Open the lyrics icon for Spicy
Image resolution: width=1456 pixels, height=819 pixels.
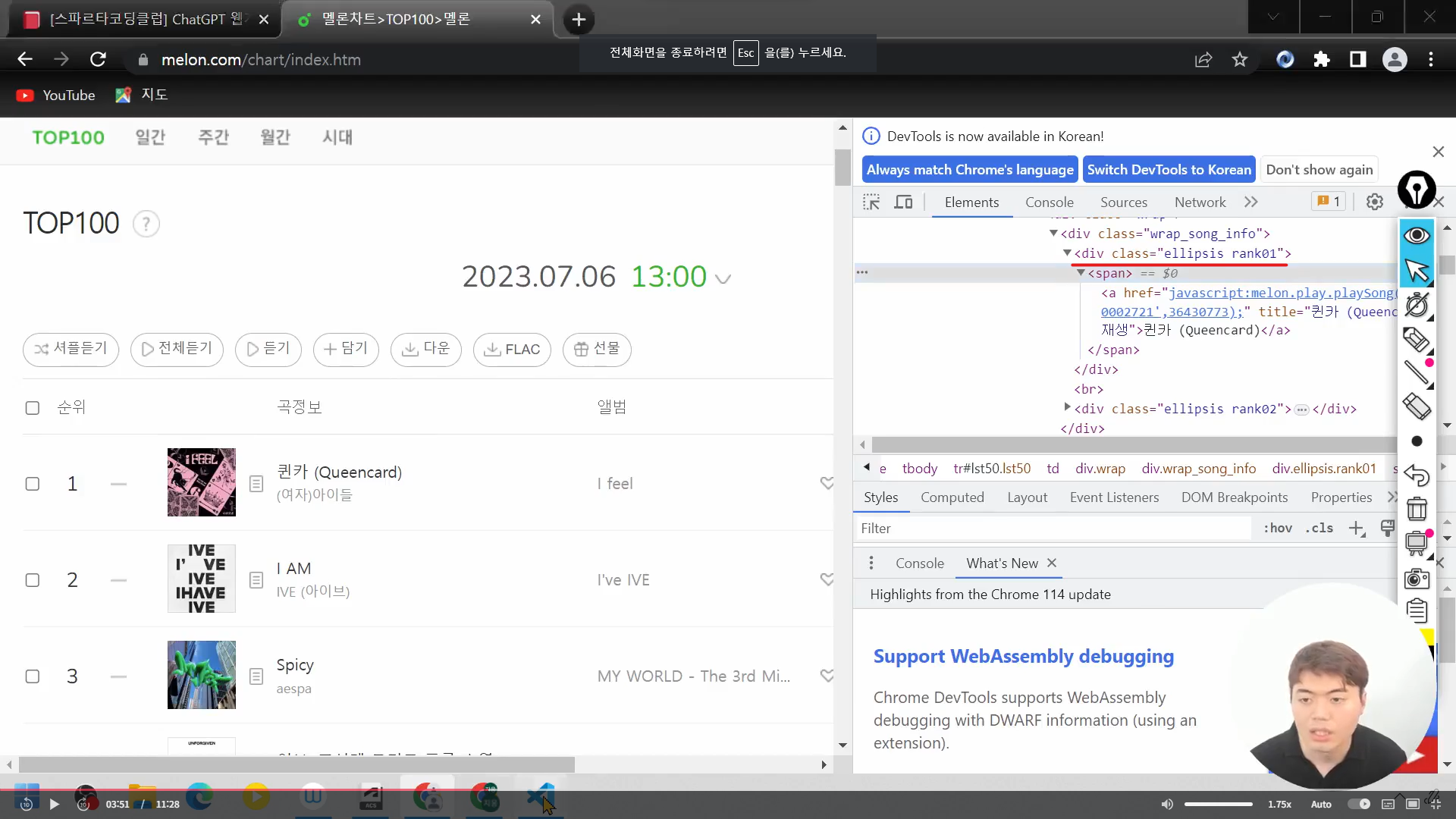click(x=256, y=676)
